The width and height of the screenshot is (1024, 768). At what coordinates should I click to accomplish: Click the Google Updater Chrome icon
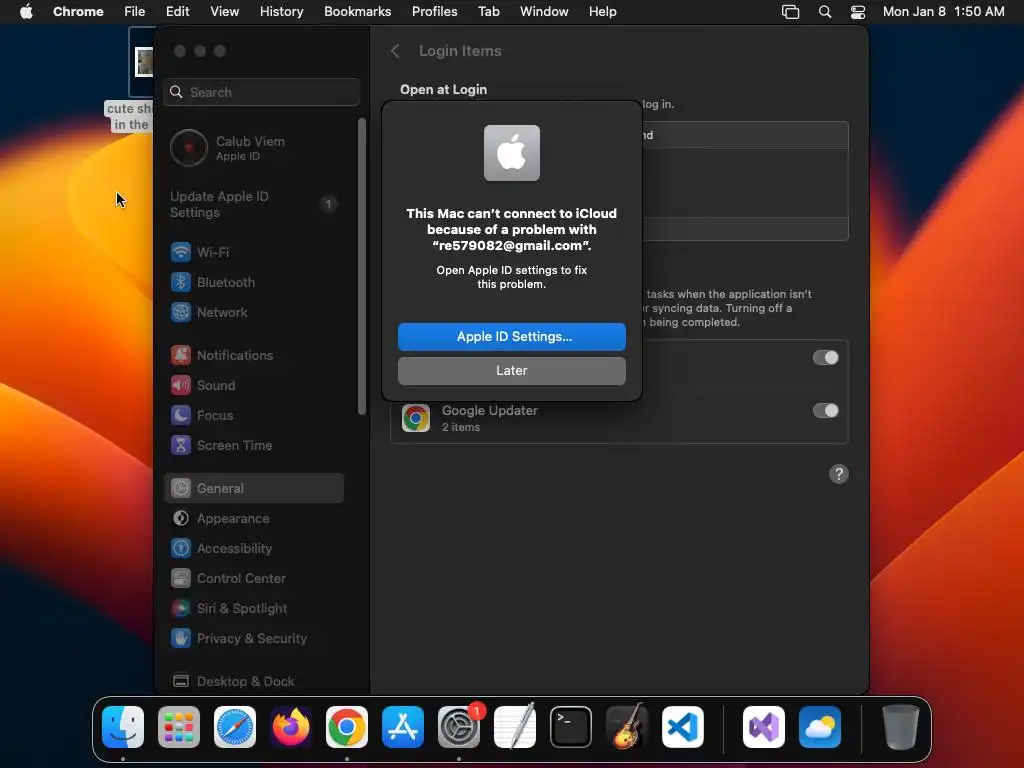coord(416,418)
